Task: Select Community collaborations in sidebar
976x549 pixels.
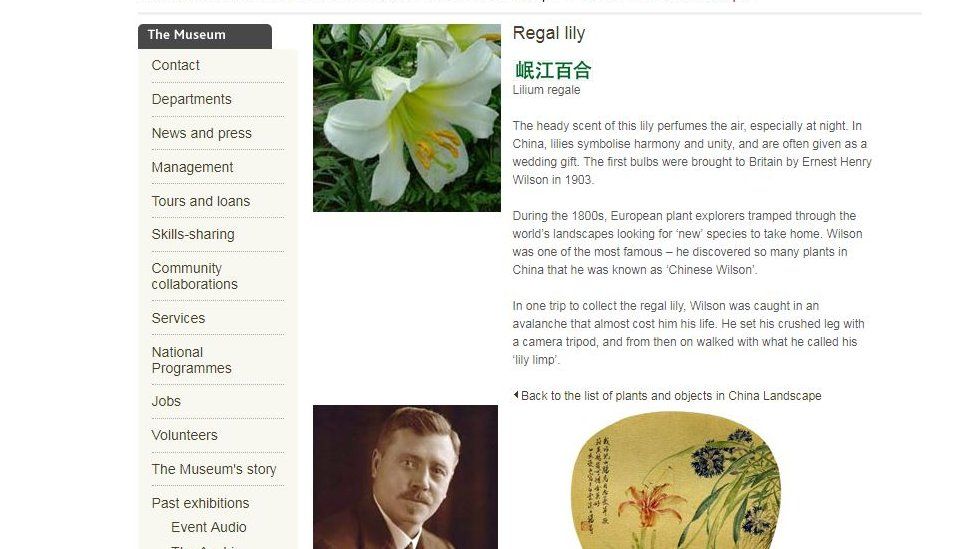Action: (x=194, y=276)
